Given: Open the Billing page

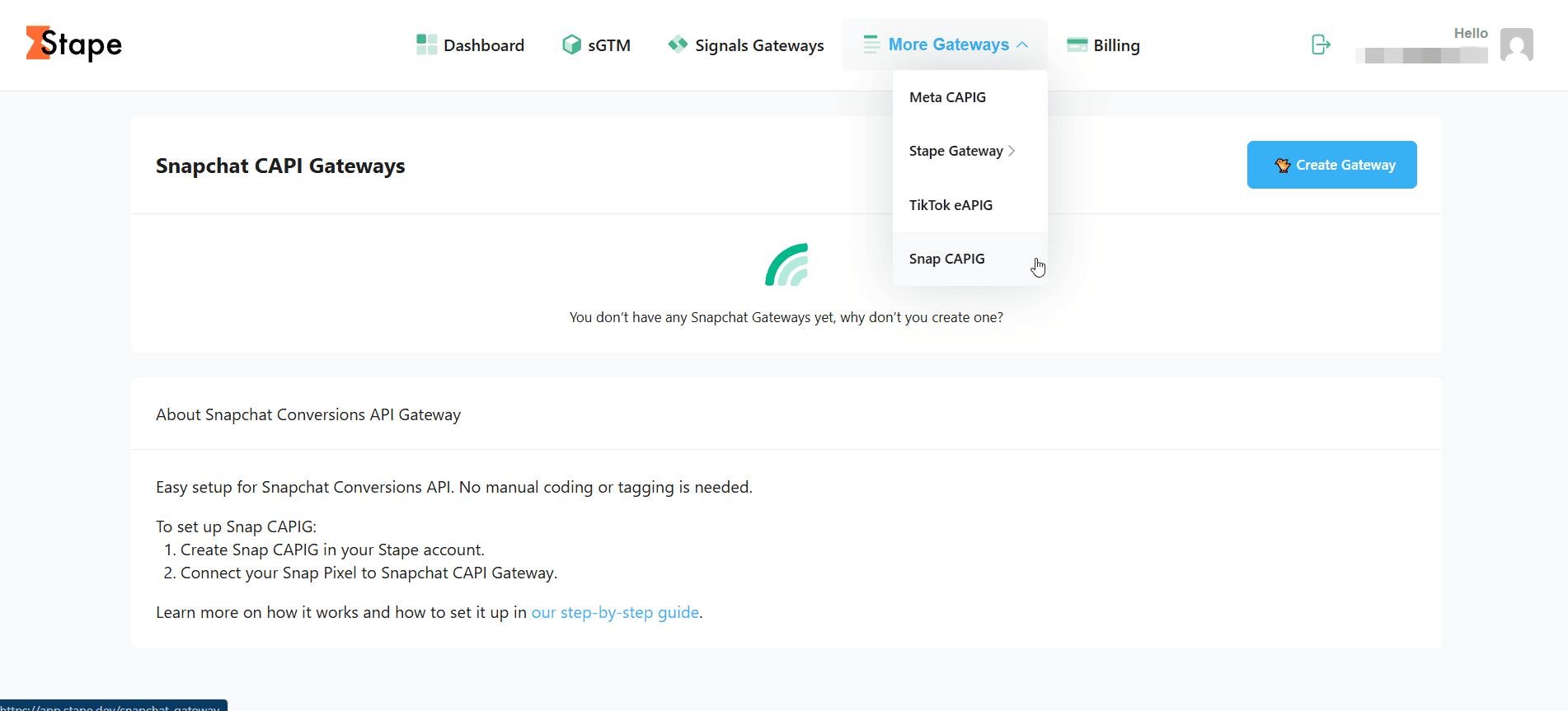Looking at the screenshot, I should (x=1103, y=44).
